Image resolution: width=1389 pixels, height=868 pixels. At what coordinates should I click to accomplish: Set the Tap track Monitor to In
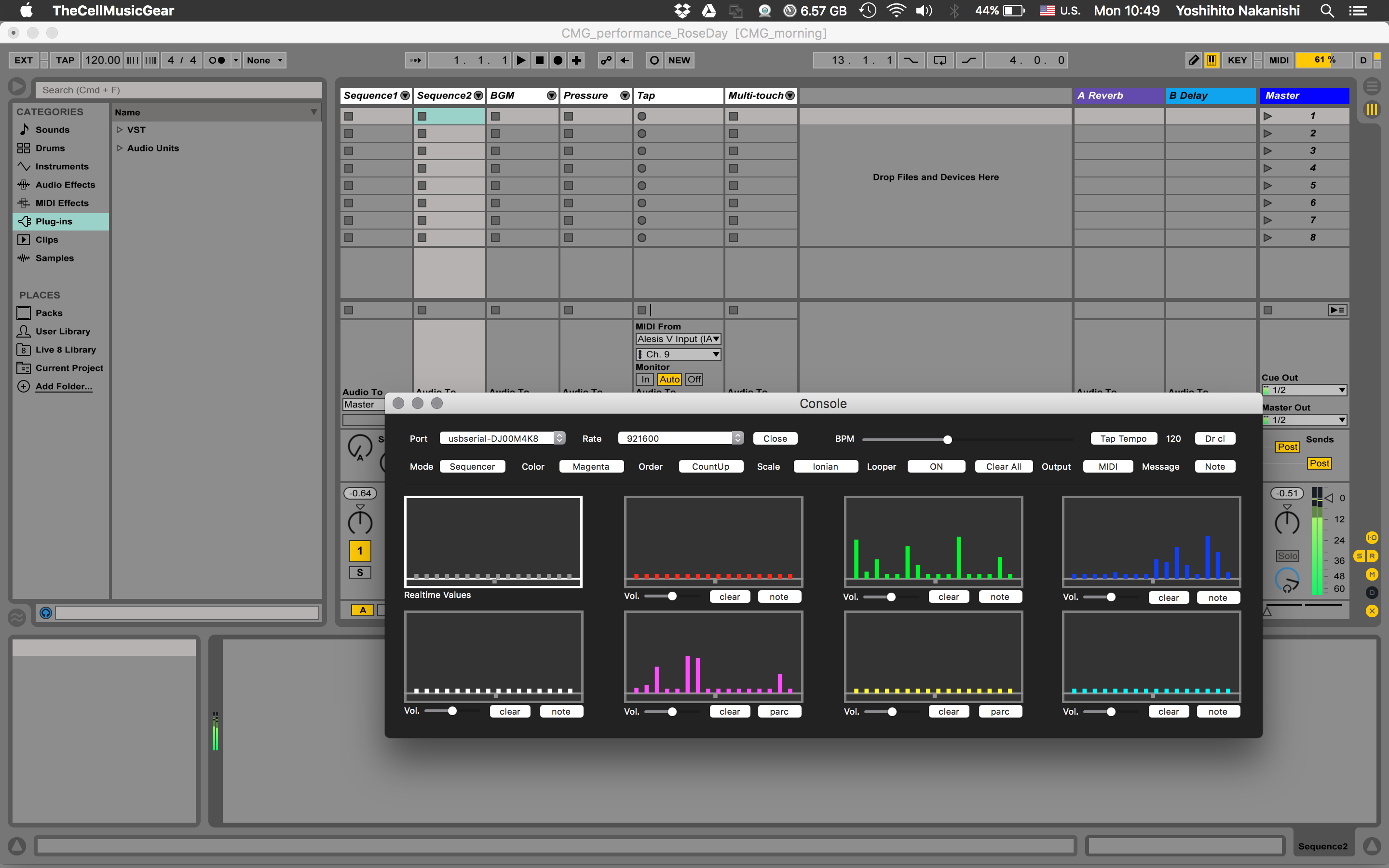(x=645, y=380)
